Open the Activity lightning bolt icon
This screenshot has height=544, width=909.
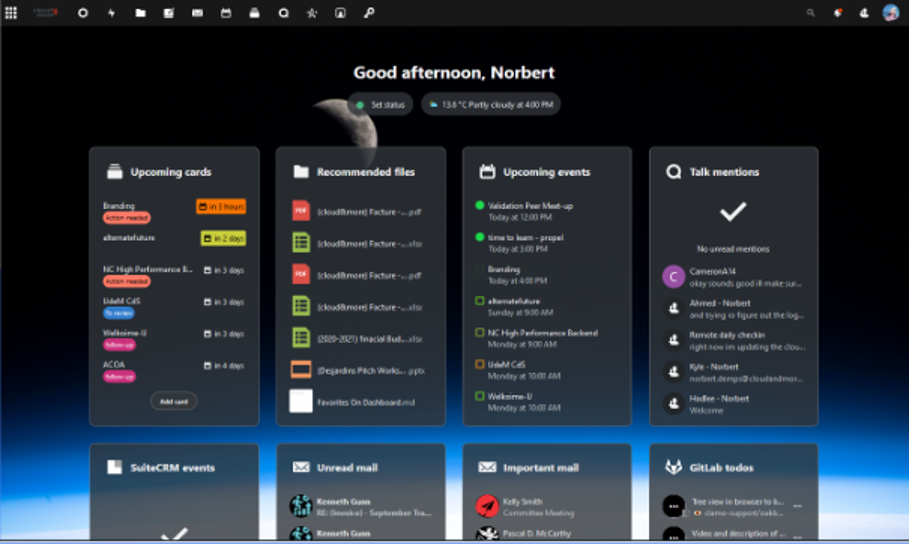click(x=111, y=13)
